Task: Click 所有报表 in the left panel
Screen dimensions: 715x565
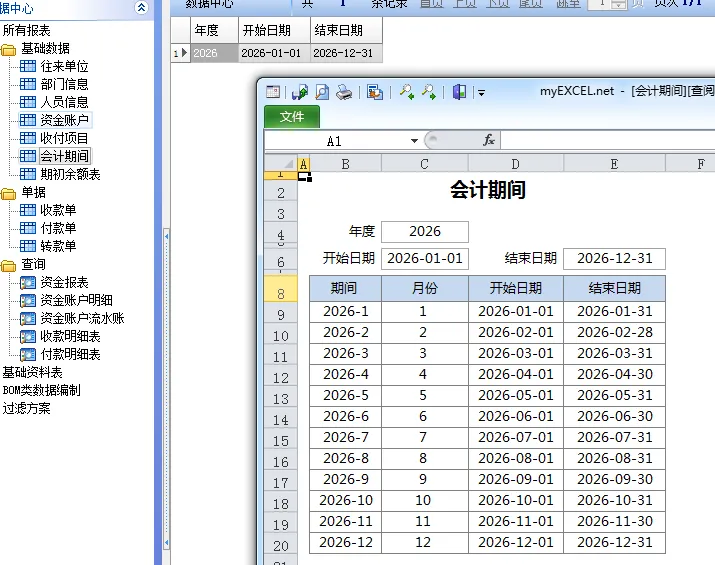Action: tap(26, 31)
